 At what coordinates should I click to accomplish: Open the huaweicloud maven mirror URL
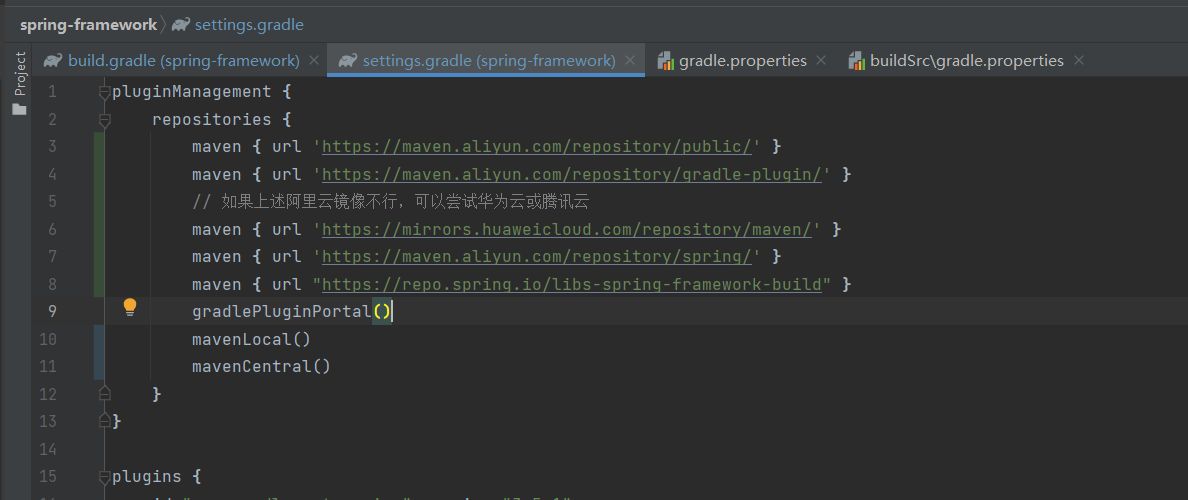[567, 229]
